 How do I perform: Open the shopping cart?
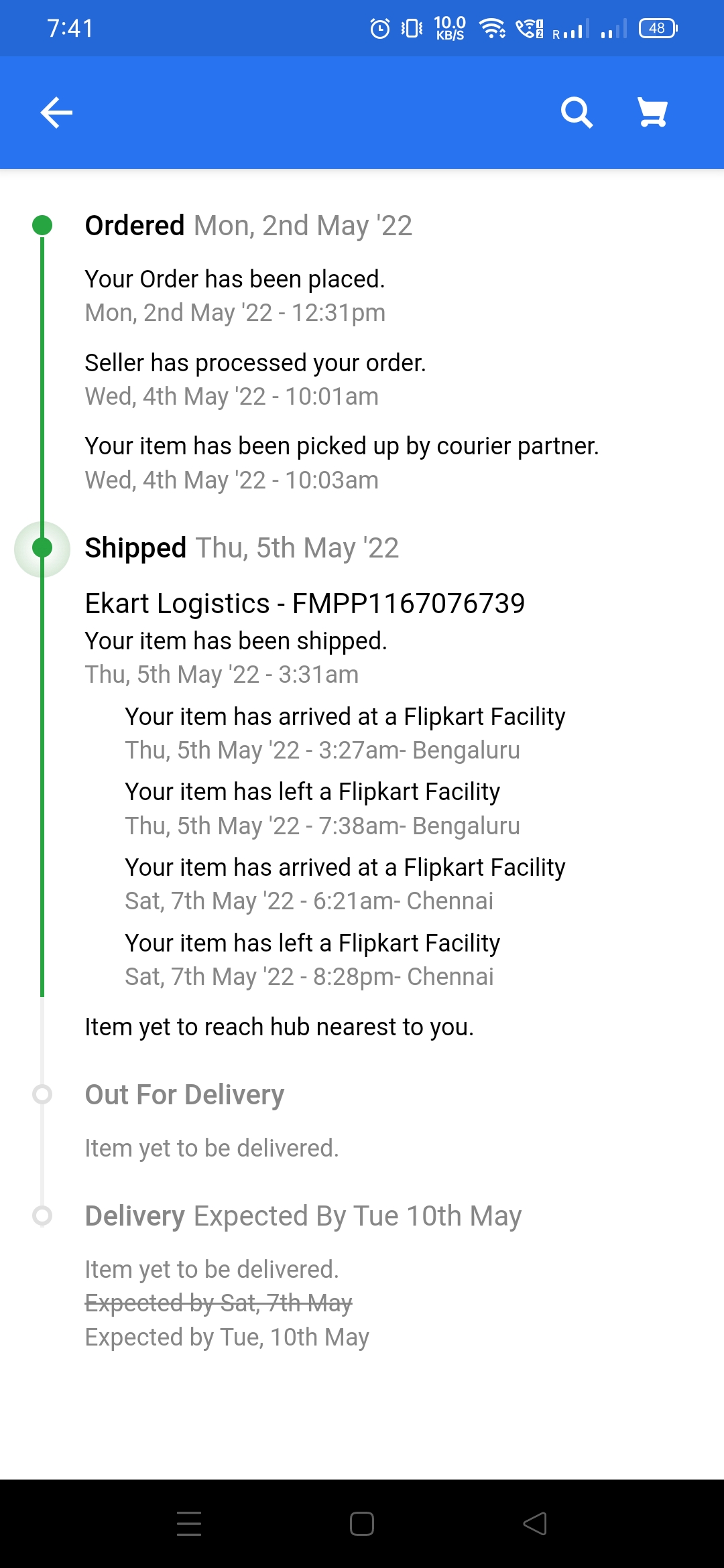[x=652, y=113]
